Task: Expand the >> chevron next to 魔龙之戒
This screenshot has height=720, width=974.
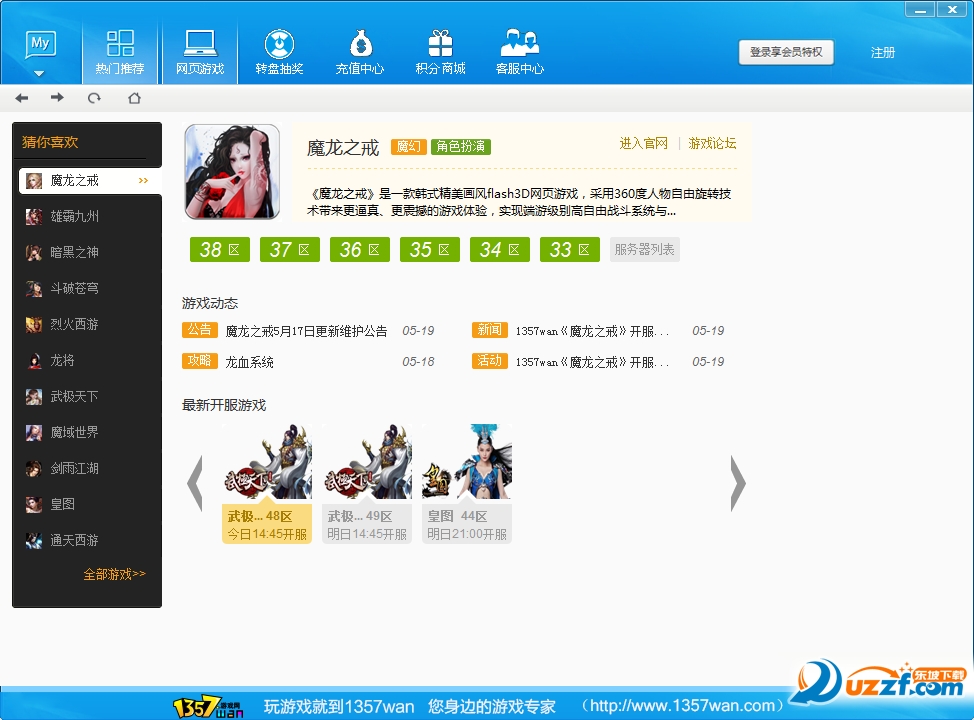Action: pos(143,181)
